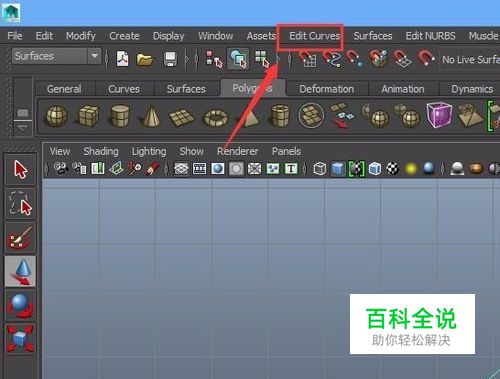Toggle the Field Chart crosshatch button
Viewport: 500px width, 379px height.
[254, 169]
